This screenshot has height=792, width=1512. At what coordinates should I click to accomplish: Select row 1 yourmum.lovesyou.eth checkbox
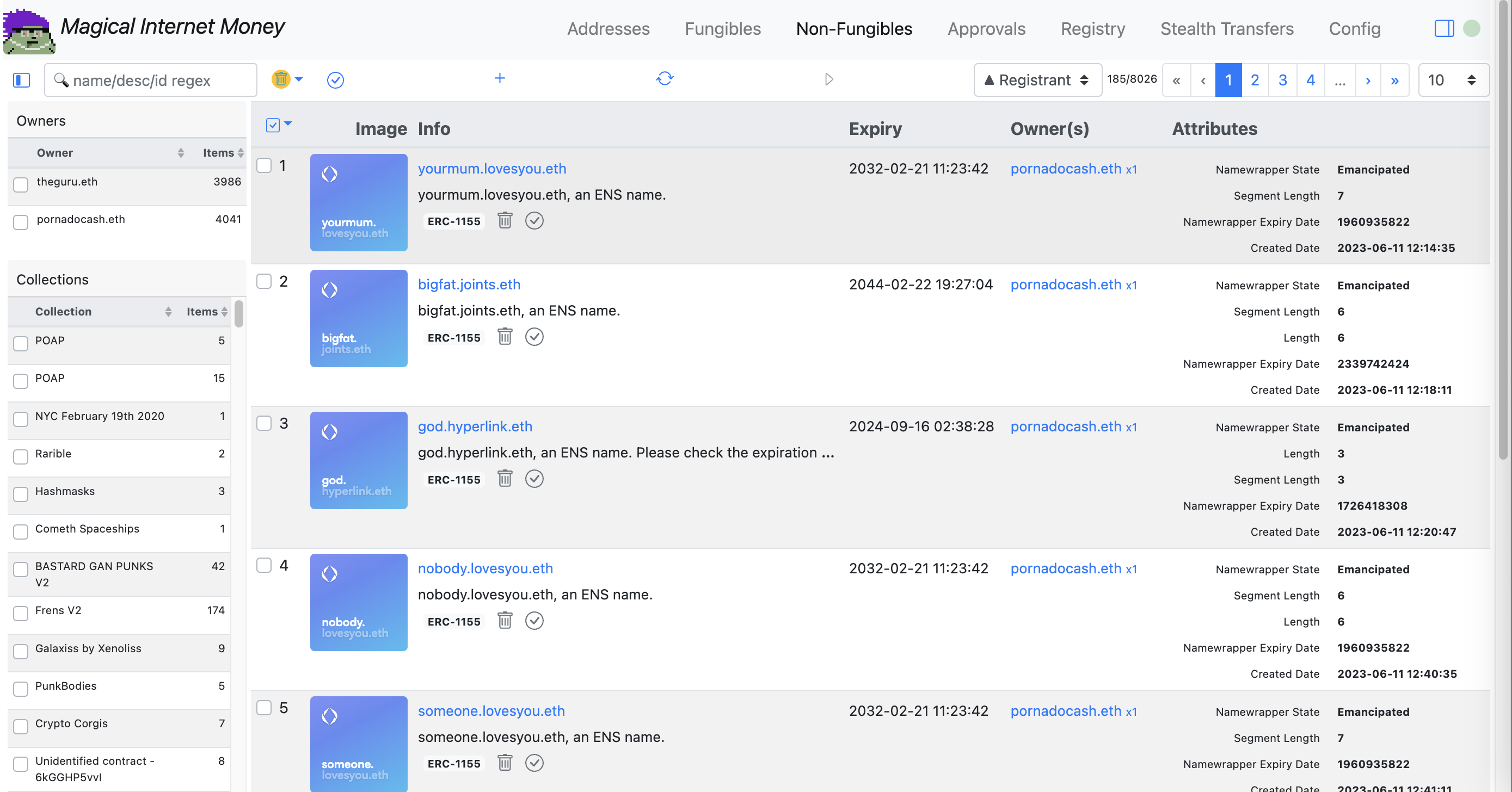(264, 166)
